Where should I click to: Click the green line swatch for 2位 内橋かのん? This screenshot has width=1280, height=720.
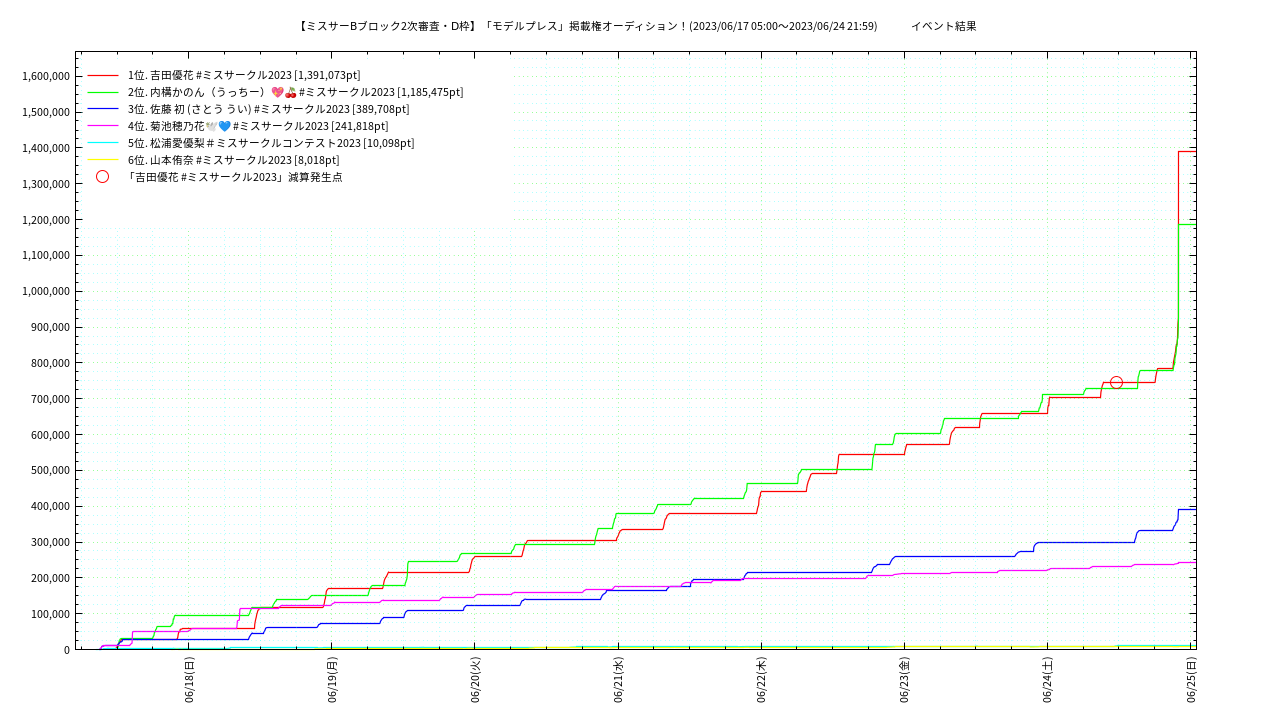(x=103, y=92)
